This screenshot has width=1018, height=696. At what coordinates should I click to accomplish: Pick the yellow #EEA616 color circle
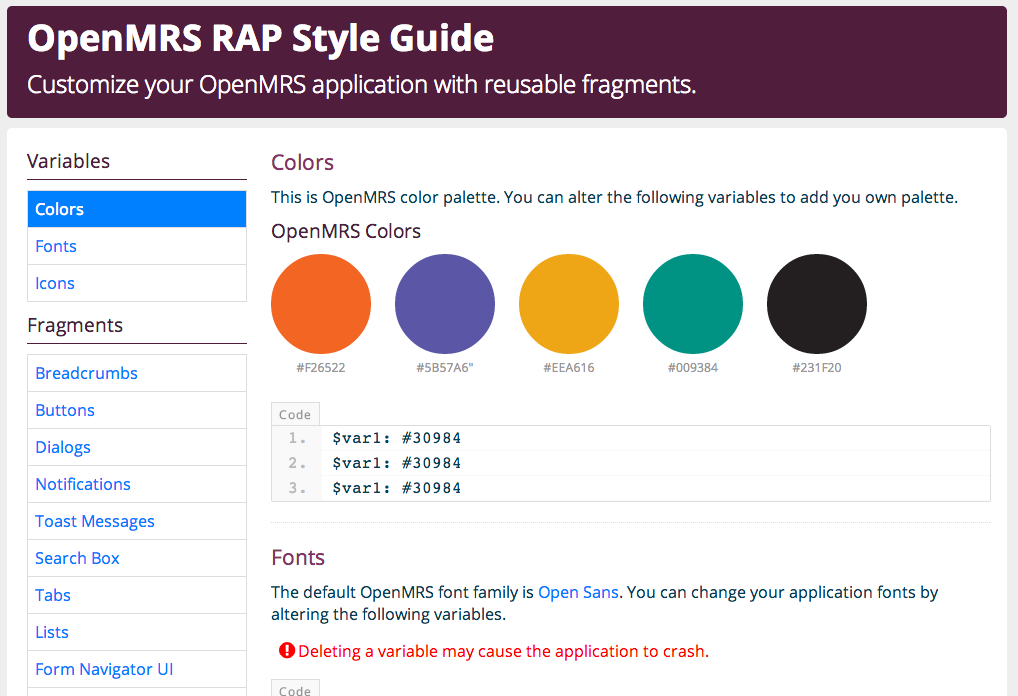pos(569,304)
